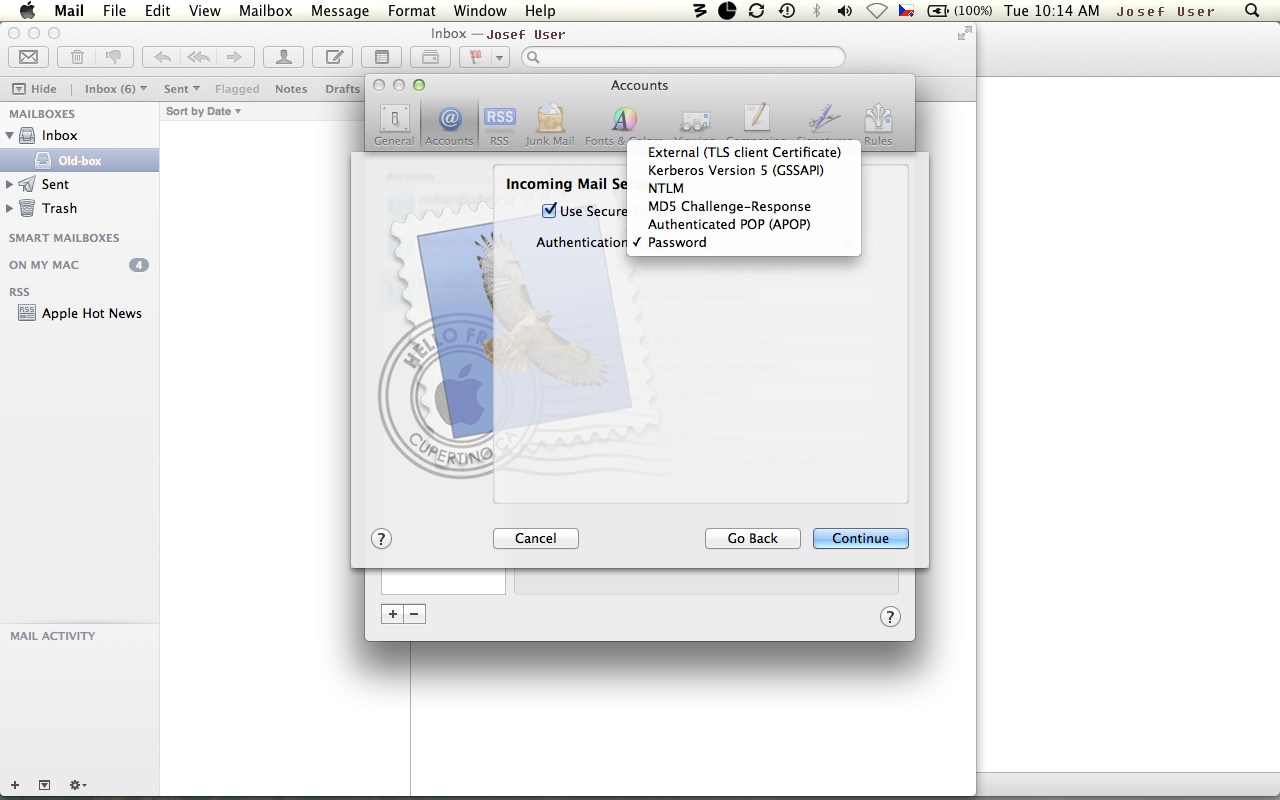Click the Go Back button

click(753, 538)
